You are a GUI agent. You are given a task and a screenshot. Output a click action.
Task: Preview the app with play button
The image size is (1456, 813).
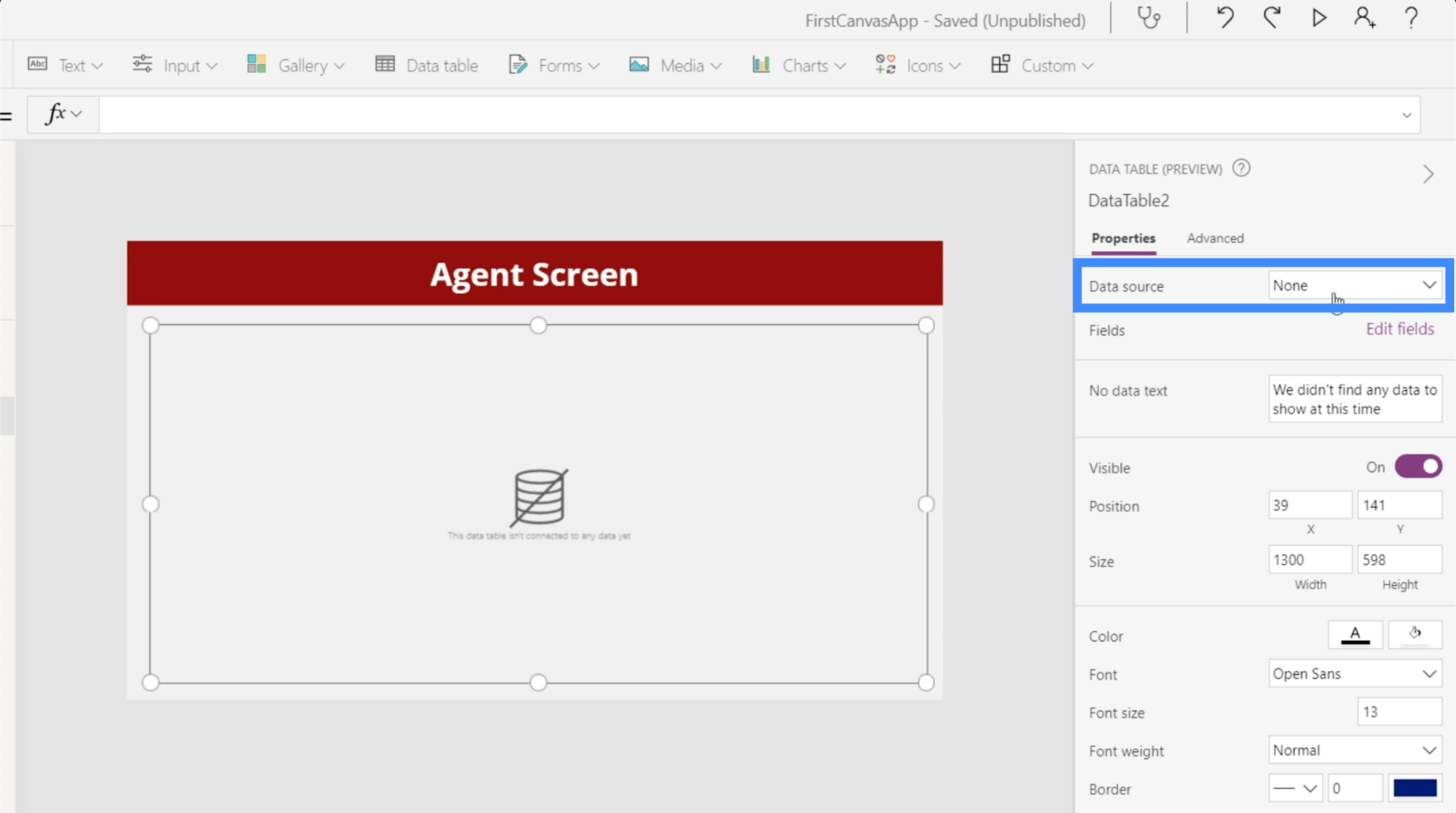[x=1318, y=18]
